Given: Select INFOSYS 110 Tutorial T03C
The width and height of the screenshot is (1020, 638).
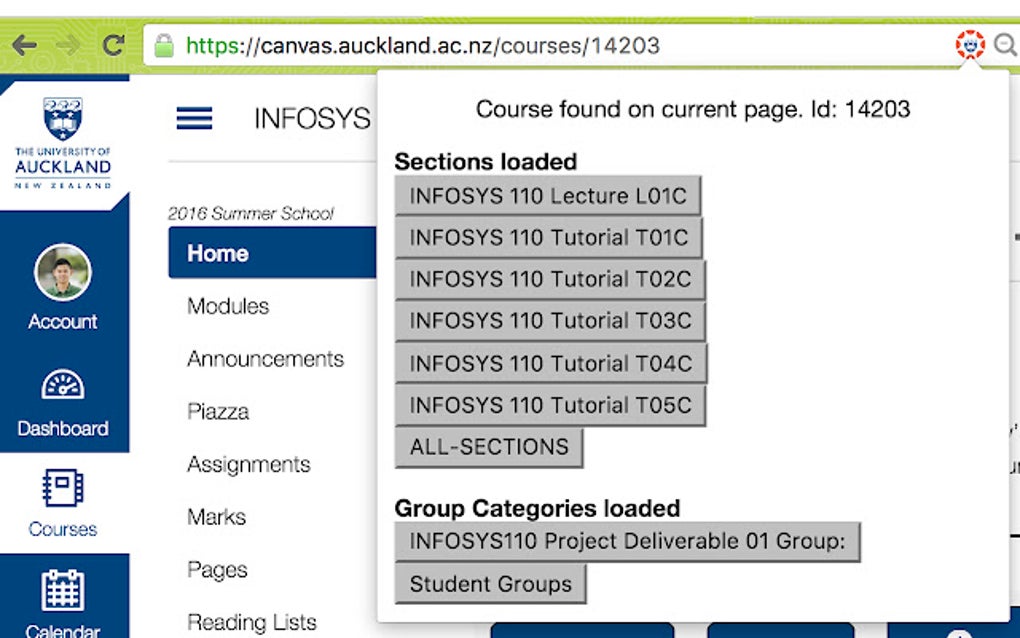Looking at the screenshot, I should click(x=550, y=321).
